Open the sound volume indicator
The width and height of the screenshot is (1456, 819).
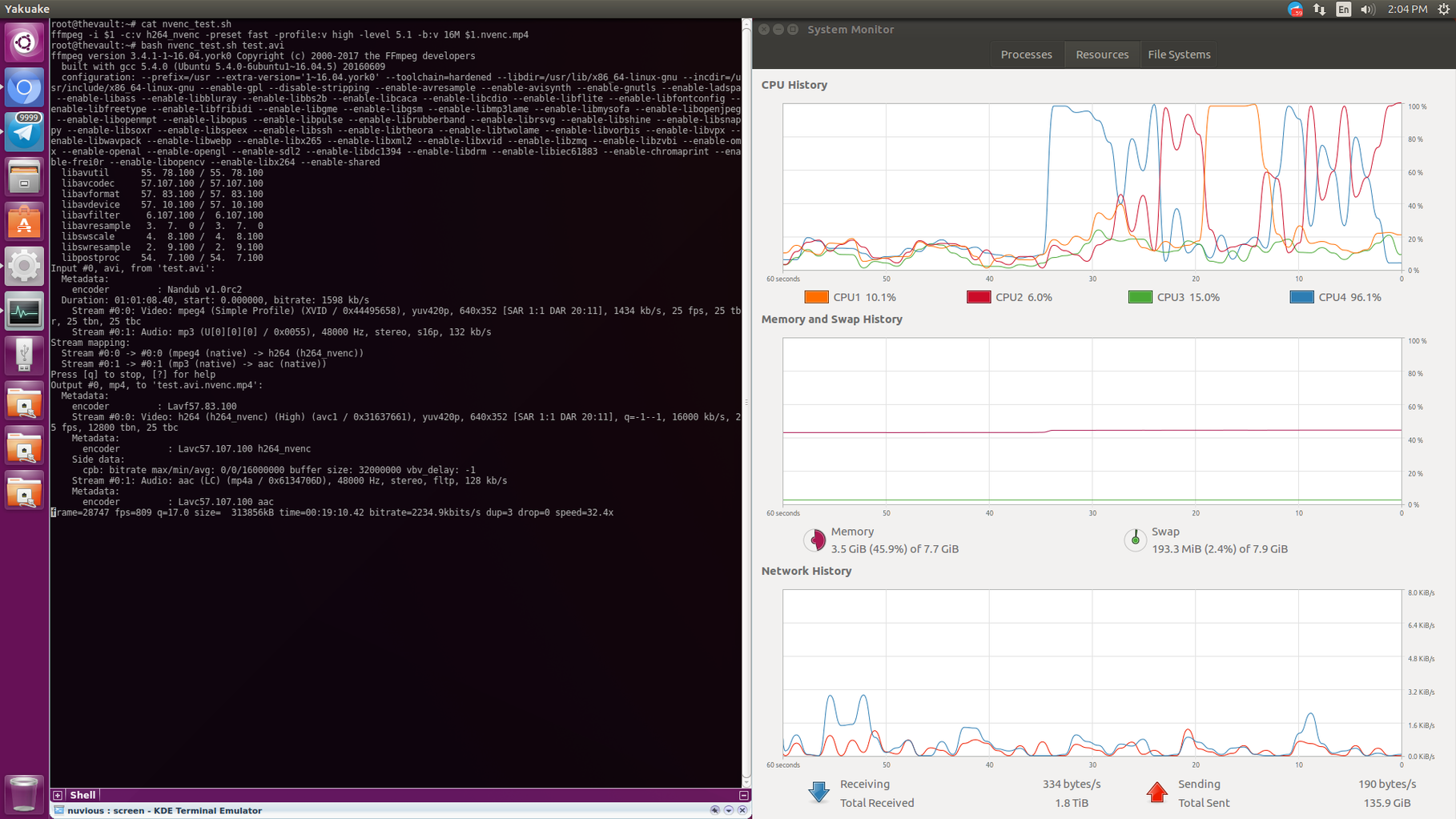pyautogui.click(x=1367, y=10)
